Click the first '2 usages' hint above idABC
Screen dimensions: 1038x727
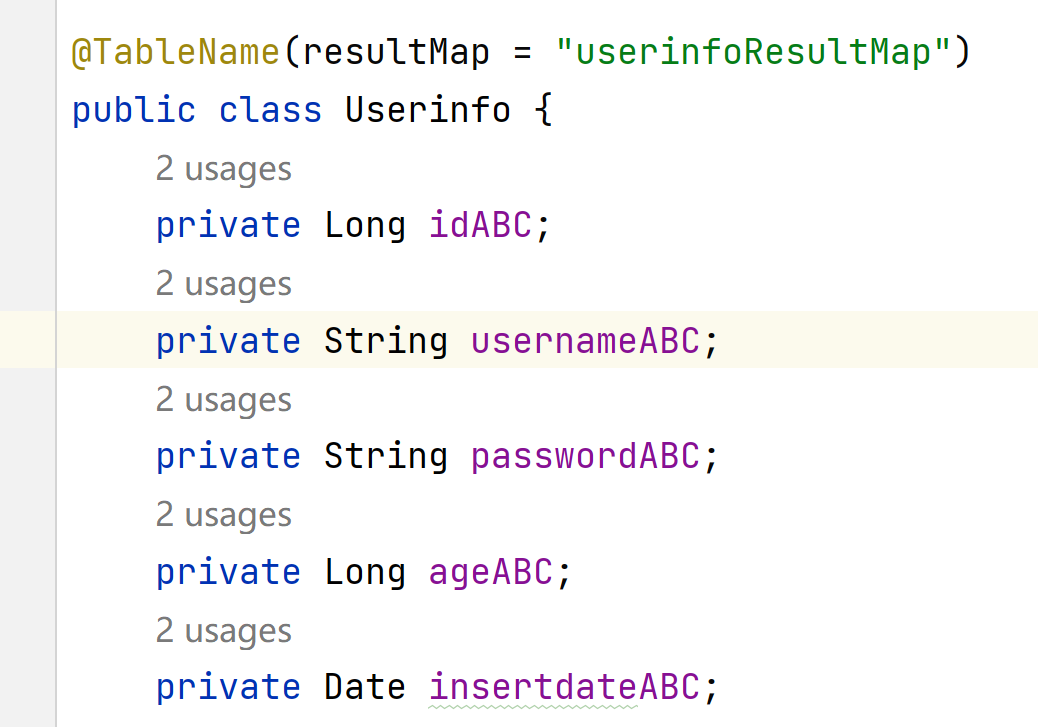pos(223,169)
